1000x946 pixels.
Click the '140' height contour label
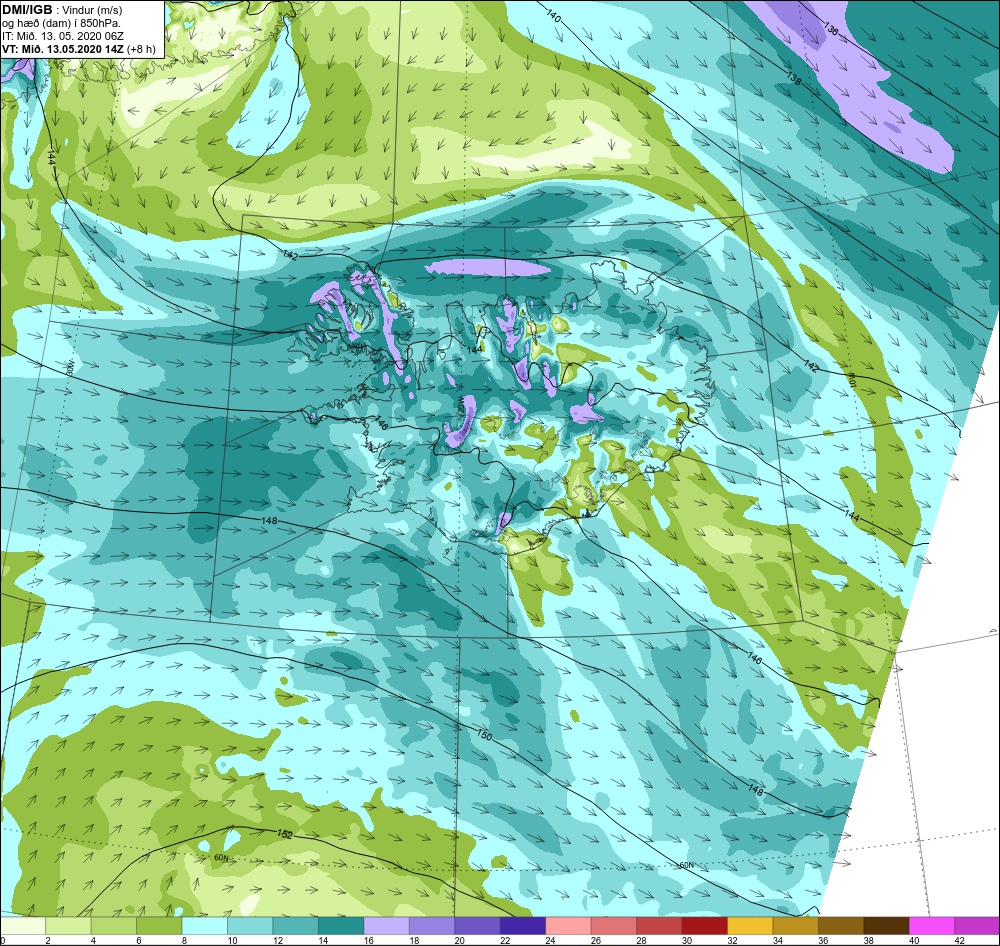553,17
